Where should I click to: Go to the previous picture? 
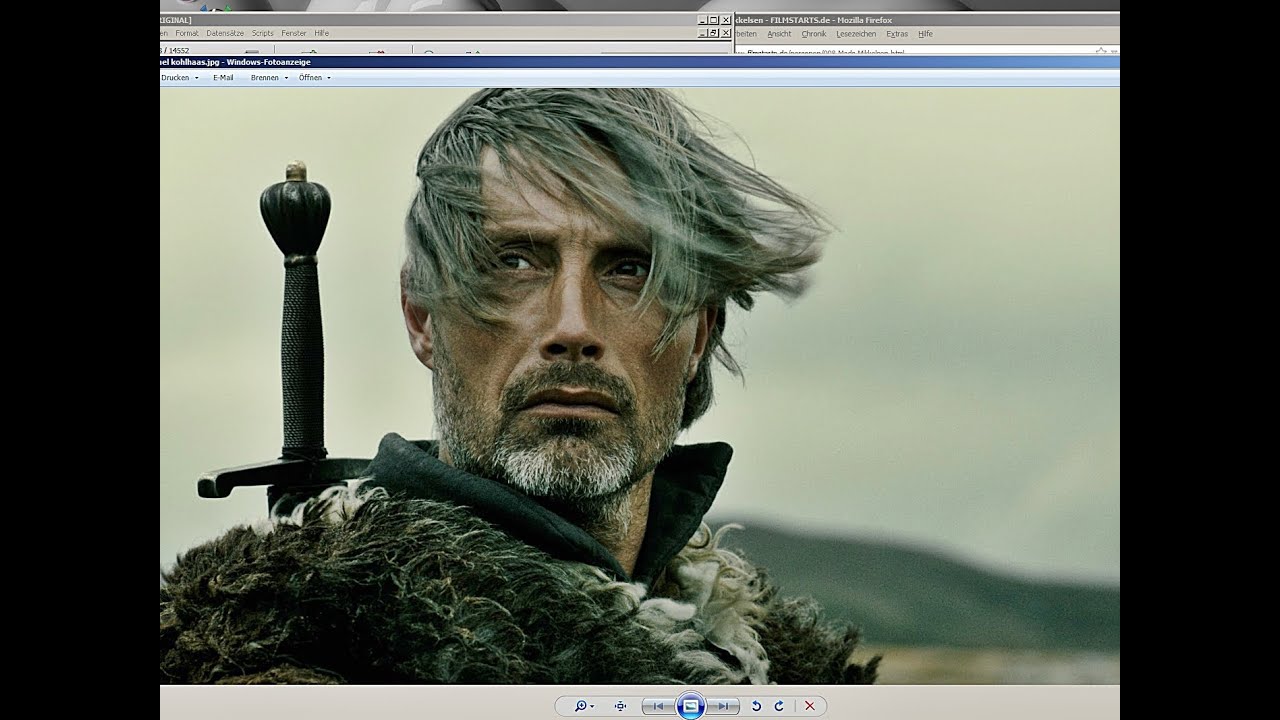pos(658,706)
